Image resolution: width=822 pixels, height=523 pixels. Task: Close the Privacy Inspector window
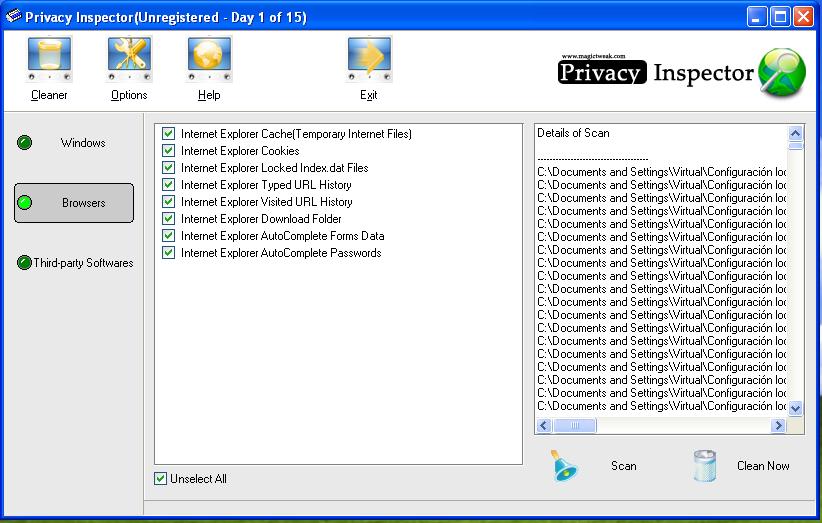click(x=803, y=17)
